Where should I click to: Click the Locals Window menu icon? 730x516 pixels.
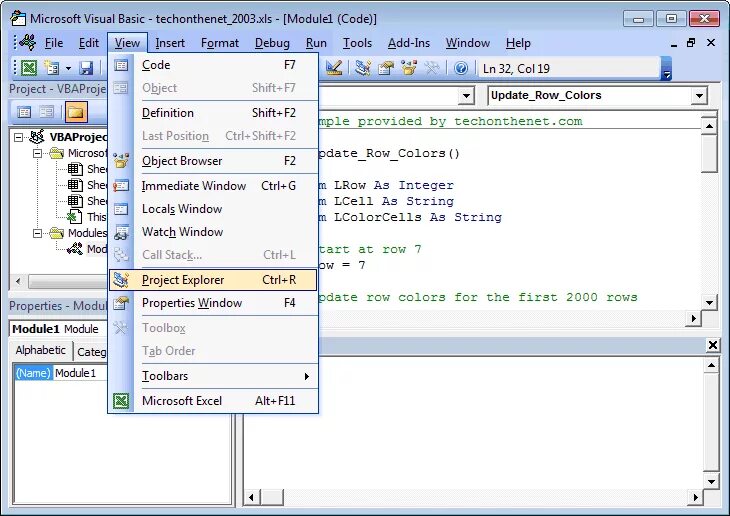[121, 209]
